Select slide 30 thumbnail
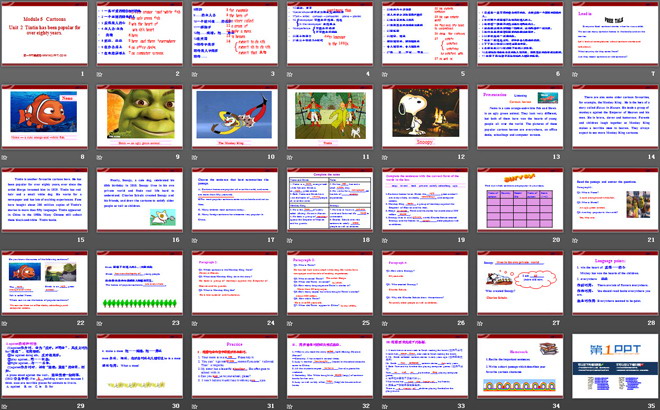The height and width of the screenshot is (410, 660). pyautogui.click(x=140, y=366)
